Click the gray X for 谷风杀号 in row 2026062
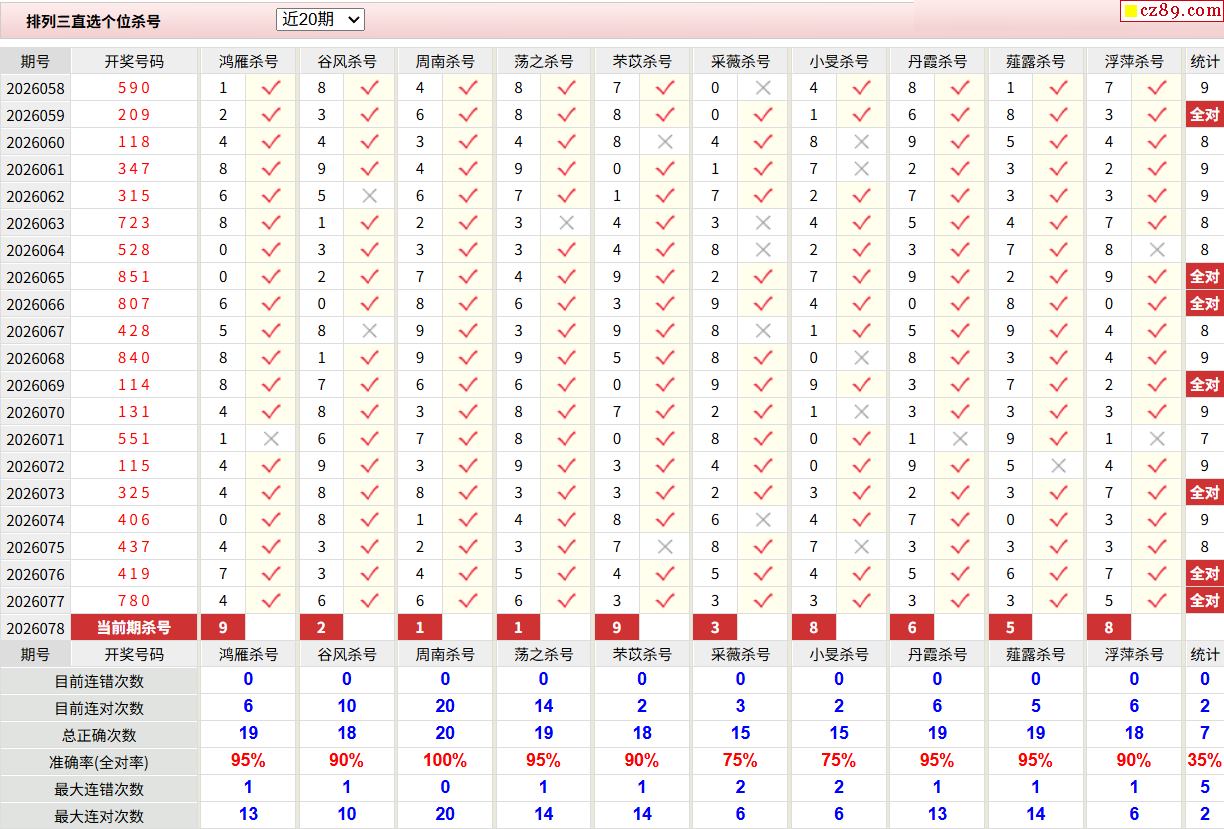 (x=370, y=196)
